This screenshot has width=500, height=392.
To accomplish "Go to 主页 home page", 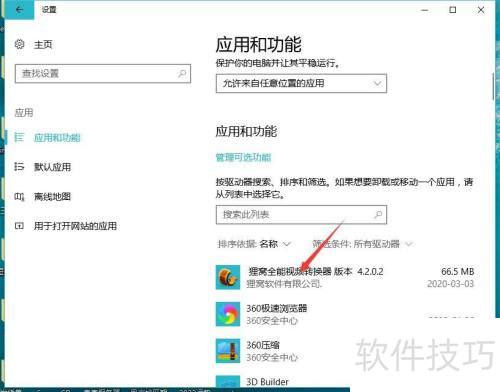I will [43, 44].
